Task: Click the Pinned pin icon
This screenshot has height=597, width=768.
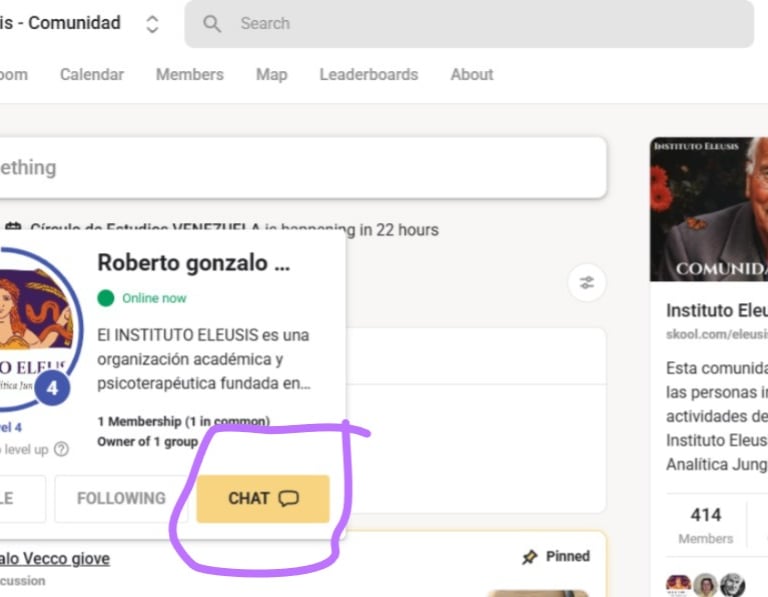Action: click(529, 557)
